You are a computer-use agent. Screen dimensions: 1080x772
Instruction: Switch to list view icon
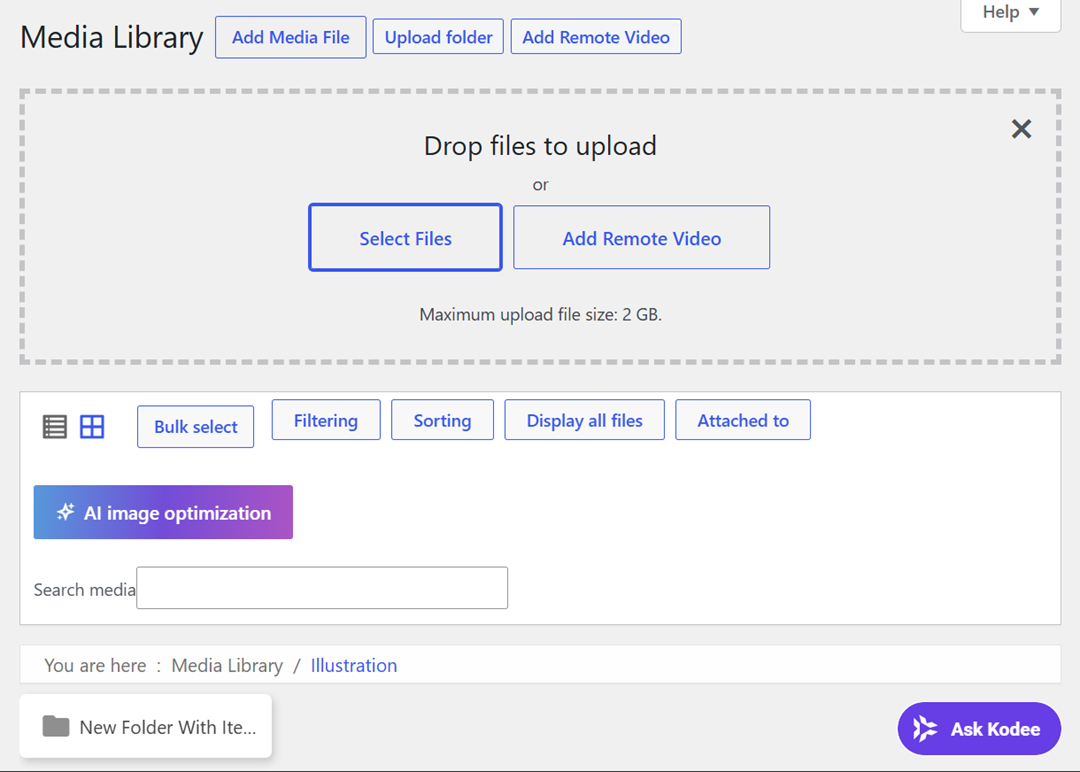[x=55, y=427]
